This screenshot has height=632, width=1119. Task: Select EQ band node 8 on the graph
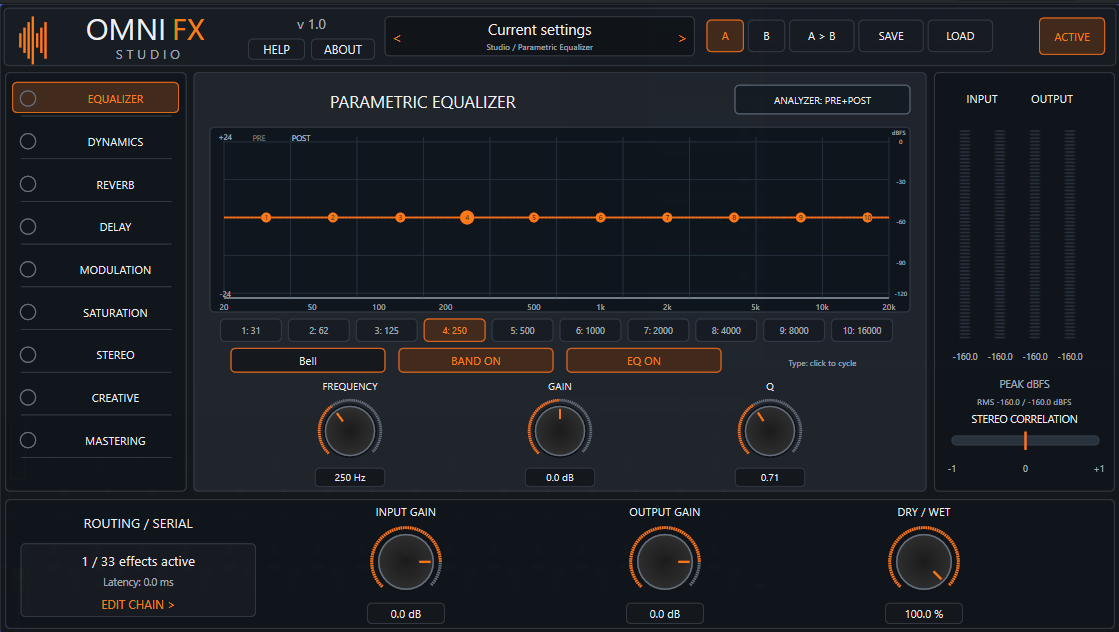734,218
